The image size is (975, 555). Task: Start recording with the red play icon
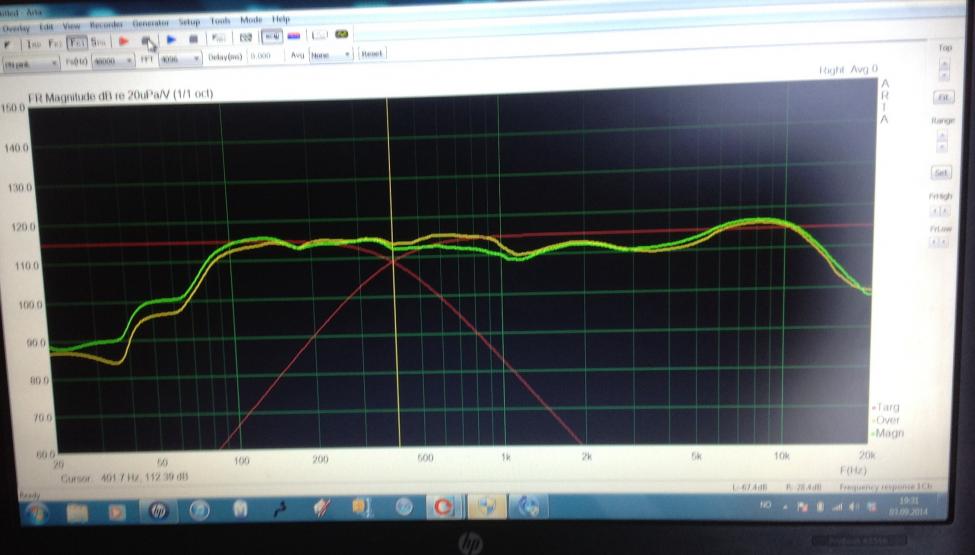point(123,41)
